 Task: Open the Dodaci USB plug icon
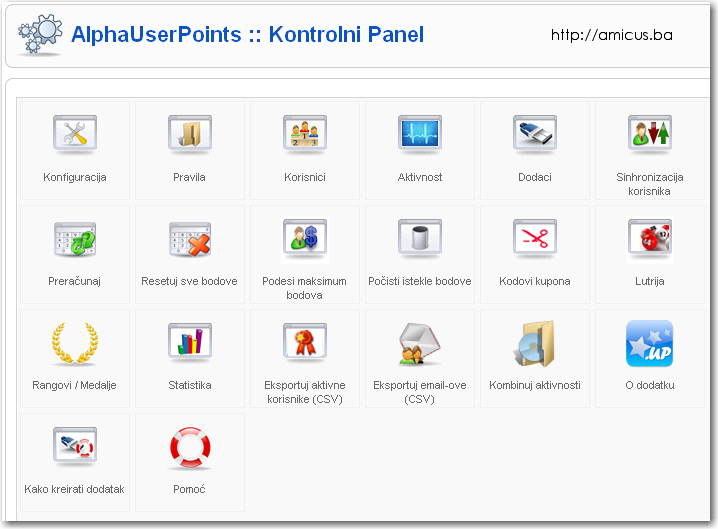534,133
